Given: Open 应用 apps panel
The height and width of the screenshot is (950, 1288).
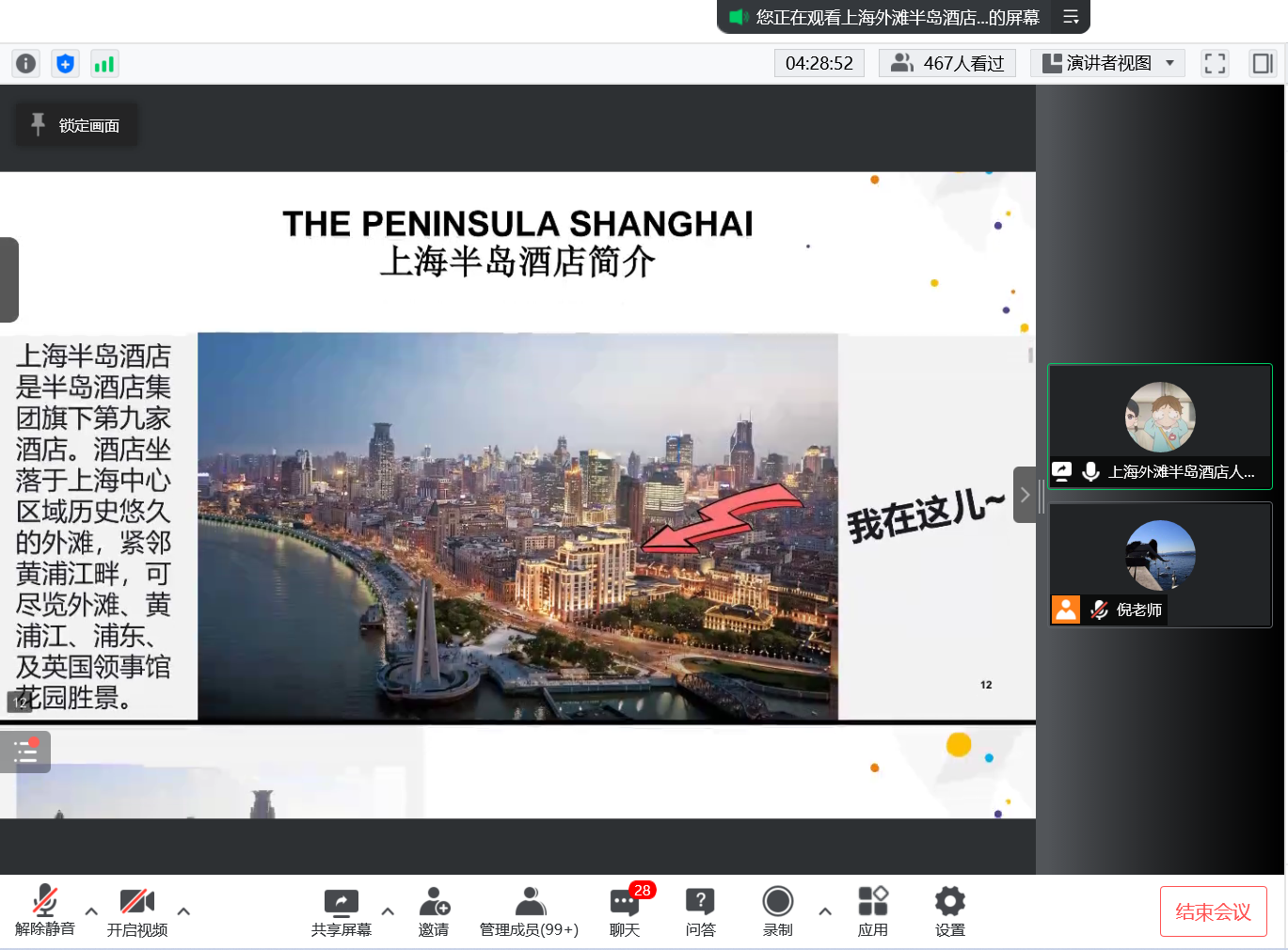Looking at the screenshot, I should 873,910.
